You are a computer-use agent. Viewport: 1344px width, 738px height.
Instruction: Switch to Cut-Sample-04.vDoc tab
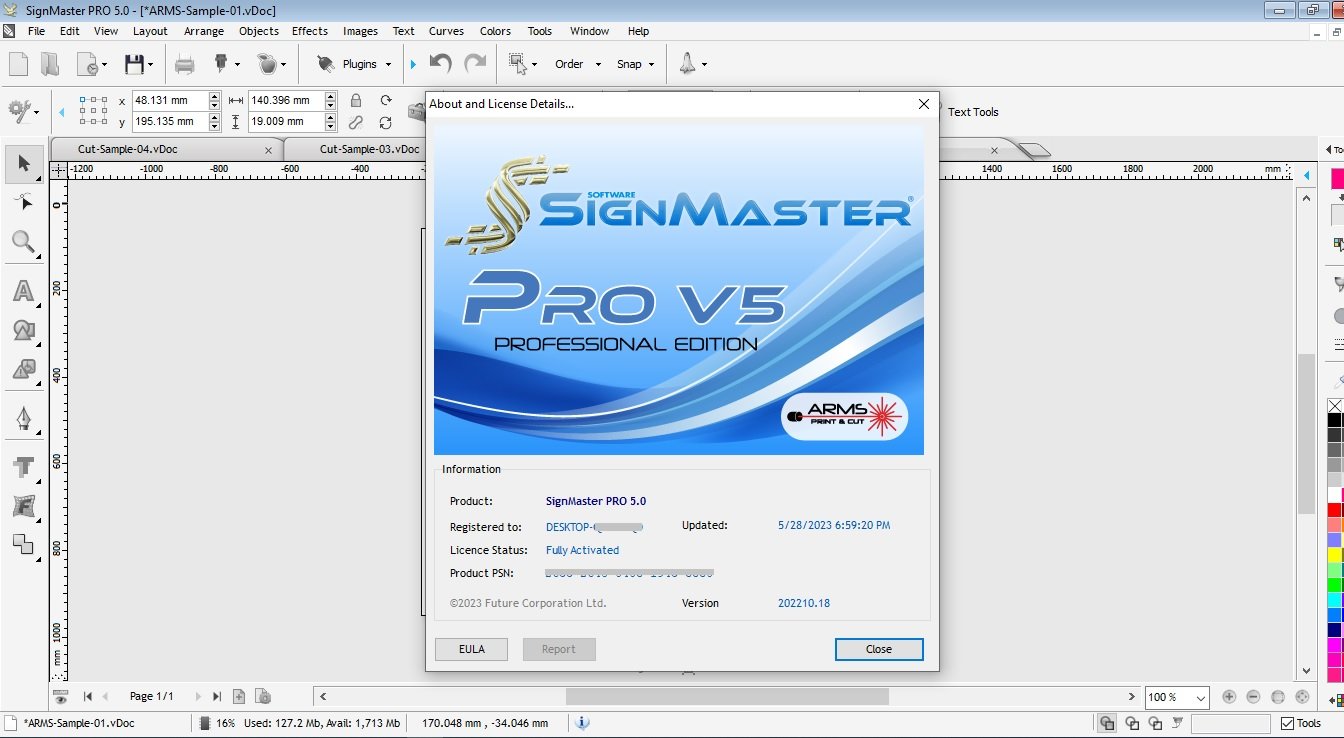click(128, 149)
